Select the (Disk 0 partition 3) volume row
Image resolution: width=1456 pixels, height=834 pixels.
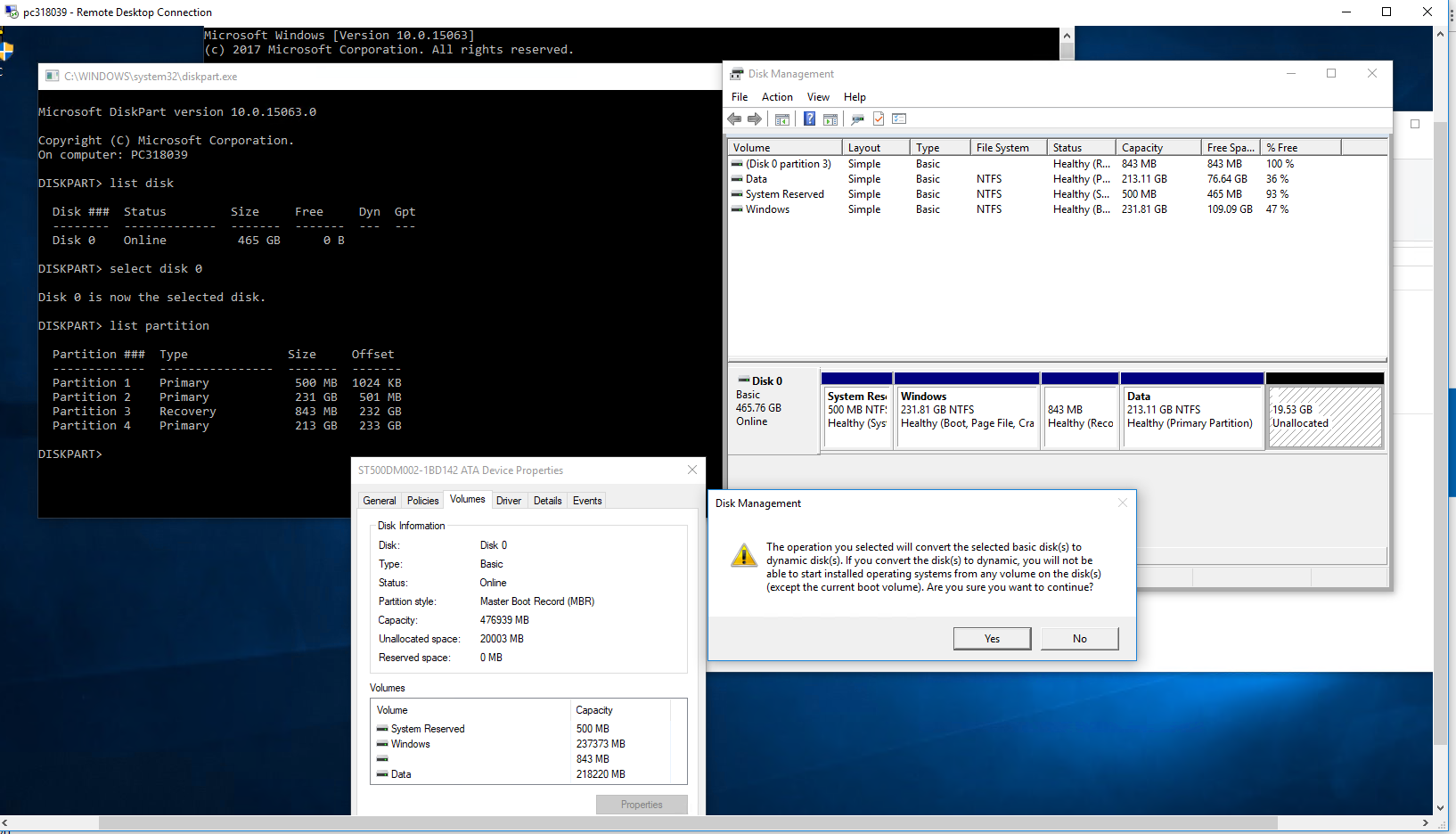(1058, 164)
